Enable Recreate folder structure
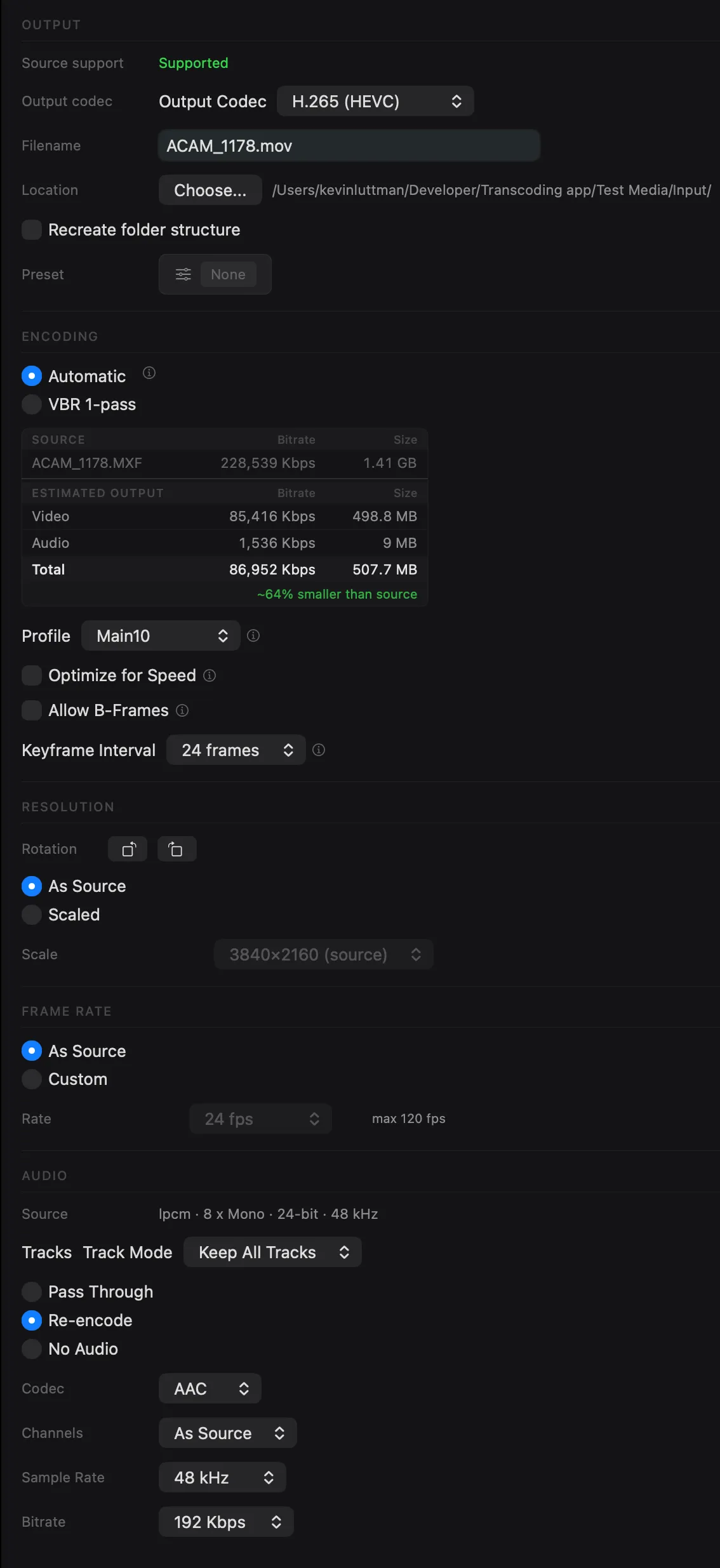This screenshot has width=720, height=1568. click(x=32, y=229)
